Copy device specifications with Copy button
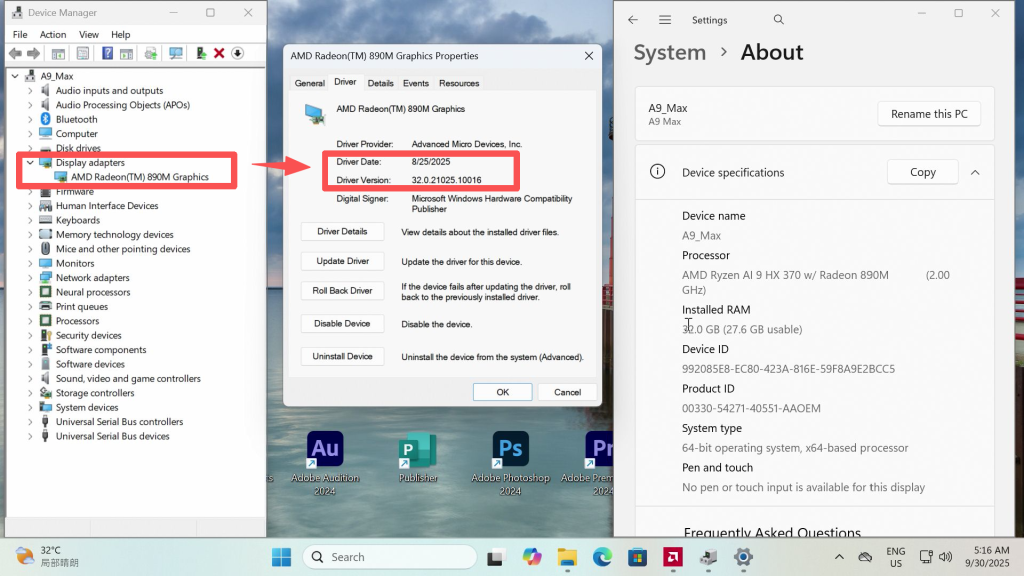This screenshot has height=576, width=1024. click(922, 172)
